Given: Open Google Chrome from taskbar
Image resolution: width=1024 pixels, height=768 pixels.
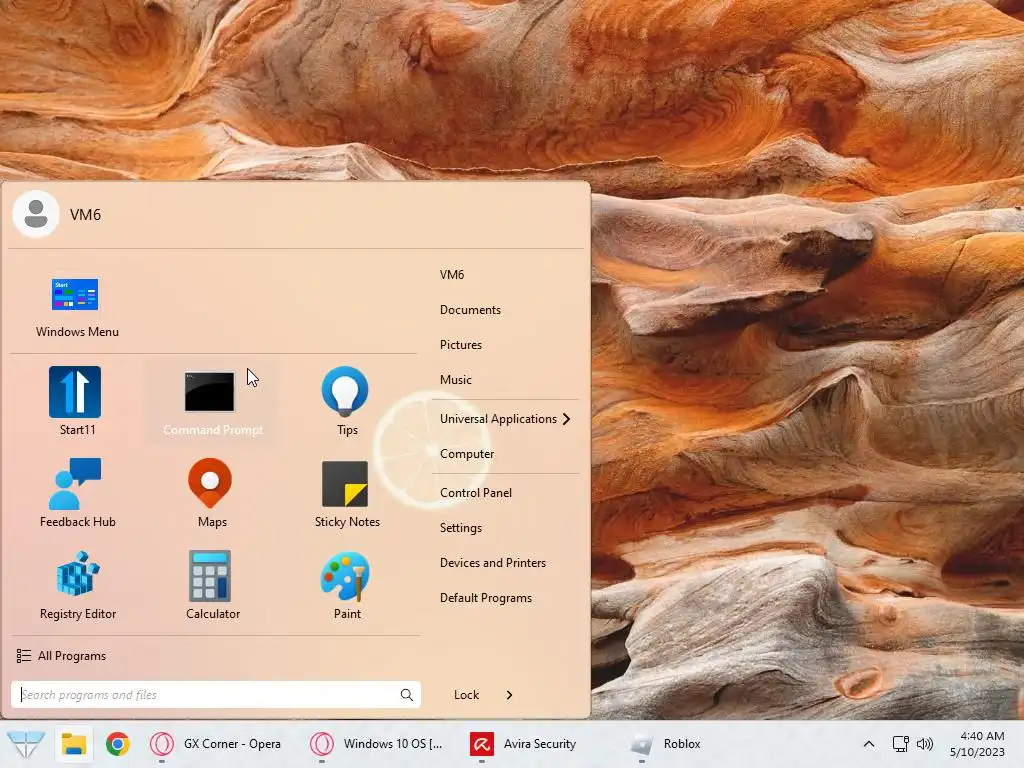Looking at the screenshot, I should pos(118,744).
